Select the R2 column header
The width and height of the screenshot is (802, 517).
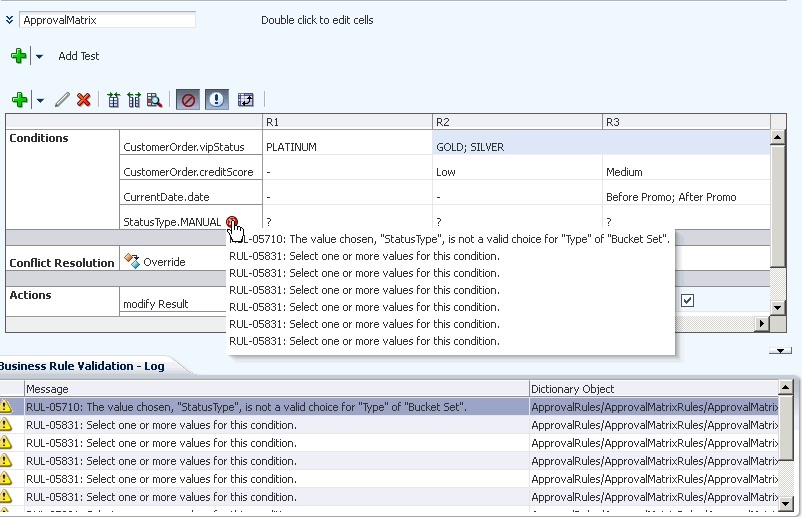tap(517, 122)
